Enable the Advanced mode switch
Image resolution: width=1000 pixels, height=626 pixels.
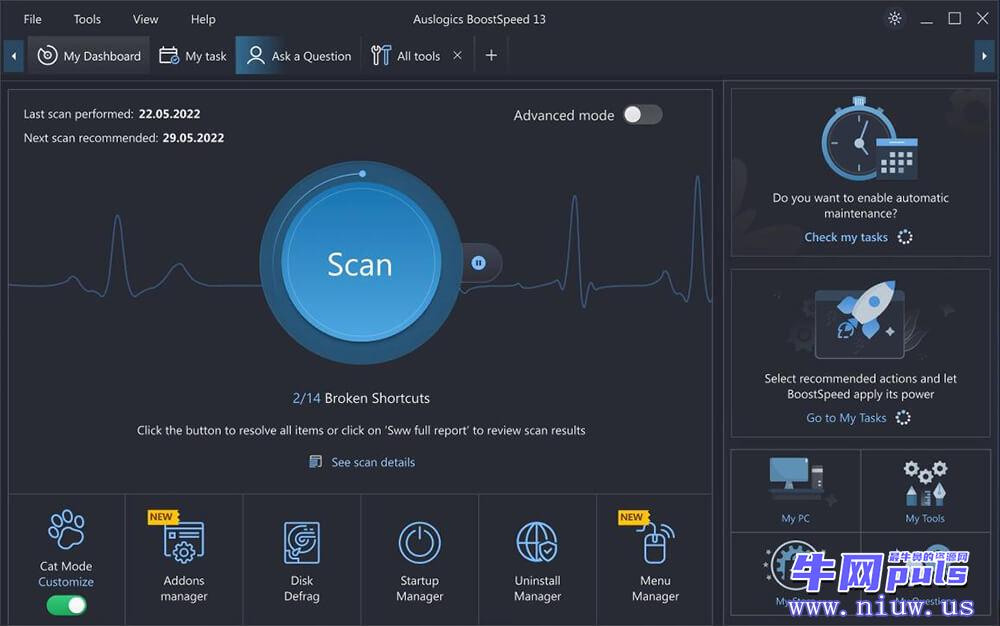(642, 115)
